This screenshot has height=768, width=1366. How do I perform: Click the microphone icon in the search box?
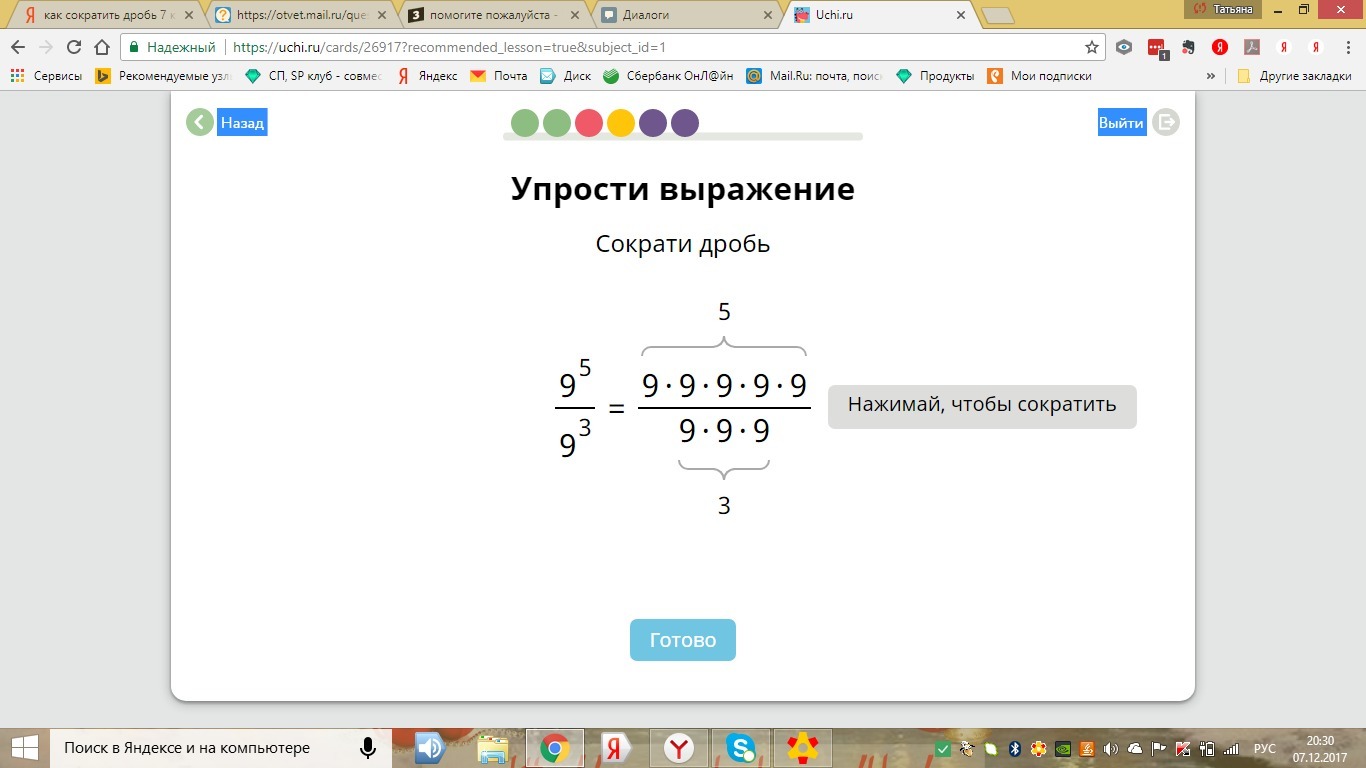(x=368, y=748)
